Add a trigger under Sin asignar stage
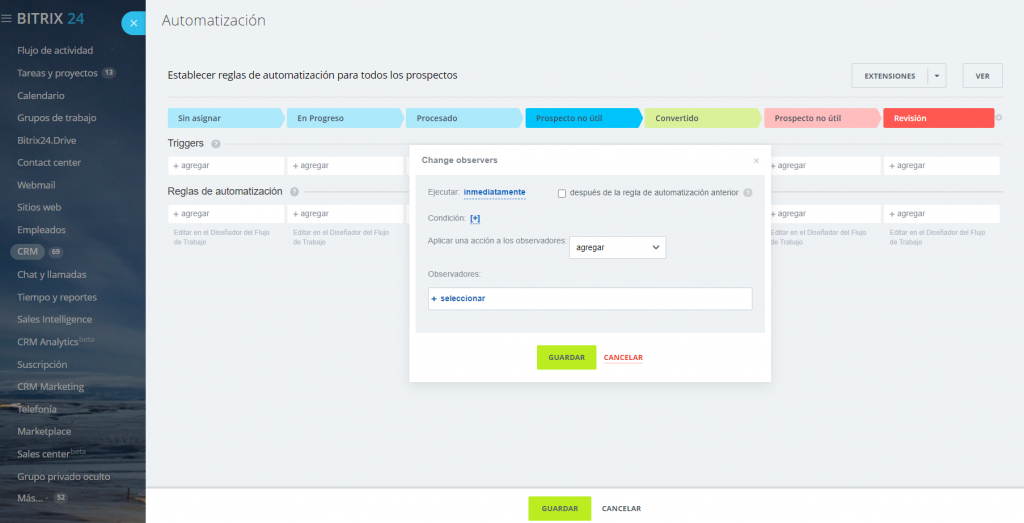Screen dimensions: 1024x523 pos(192,165)
